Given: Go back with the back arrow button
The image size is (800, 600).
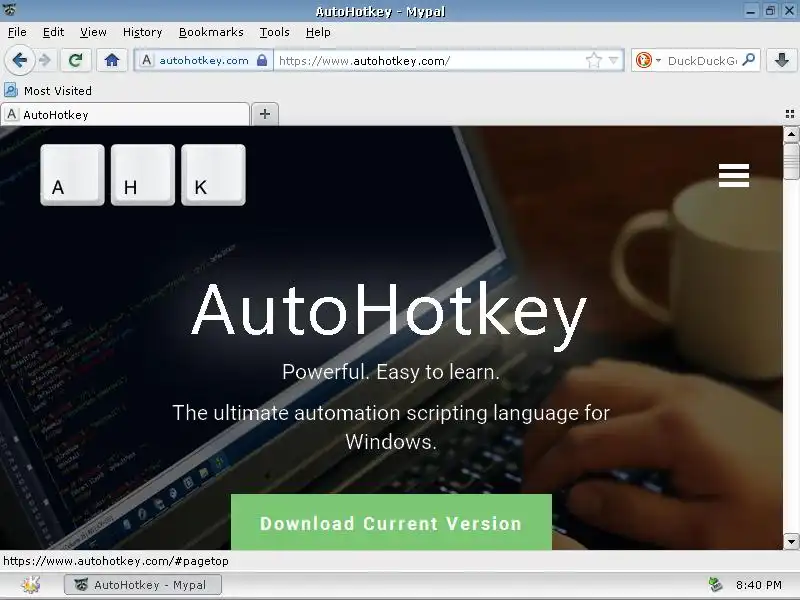Looking at the screenshot, I should point(19,60).
